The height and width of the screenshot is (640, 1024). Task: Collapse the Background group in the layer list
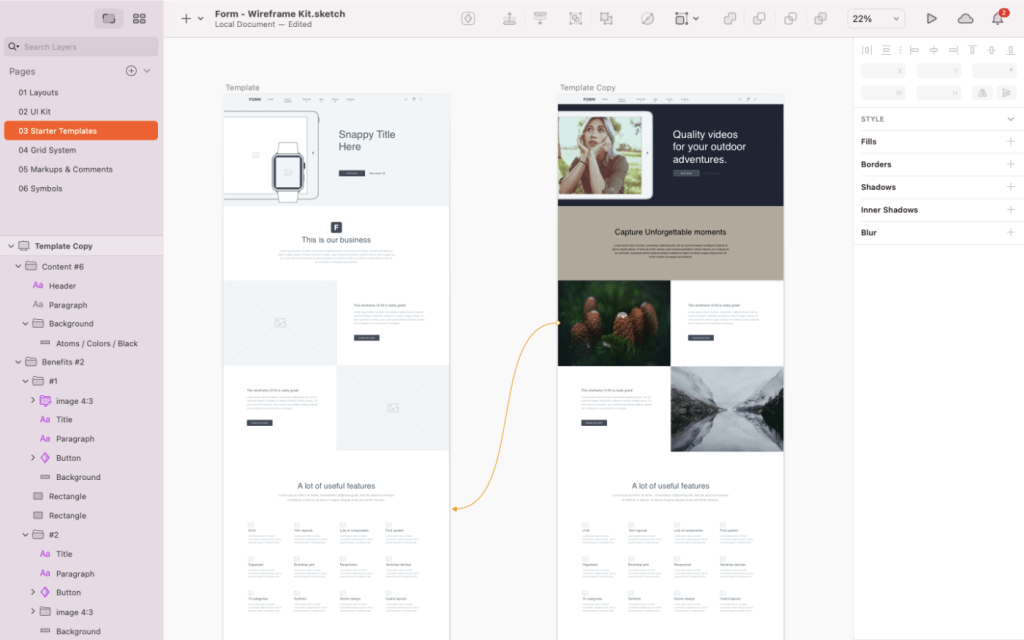click(x=24, y=324)
